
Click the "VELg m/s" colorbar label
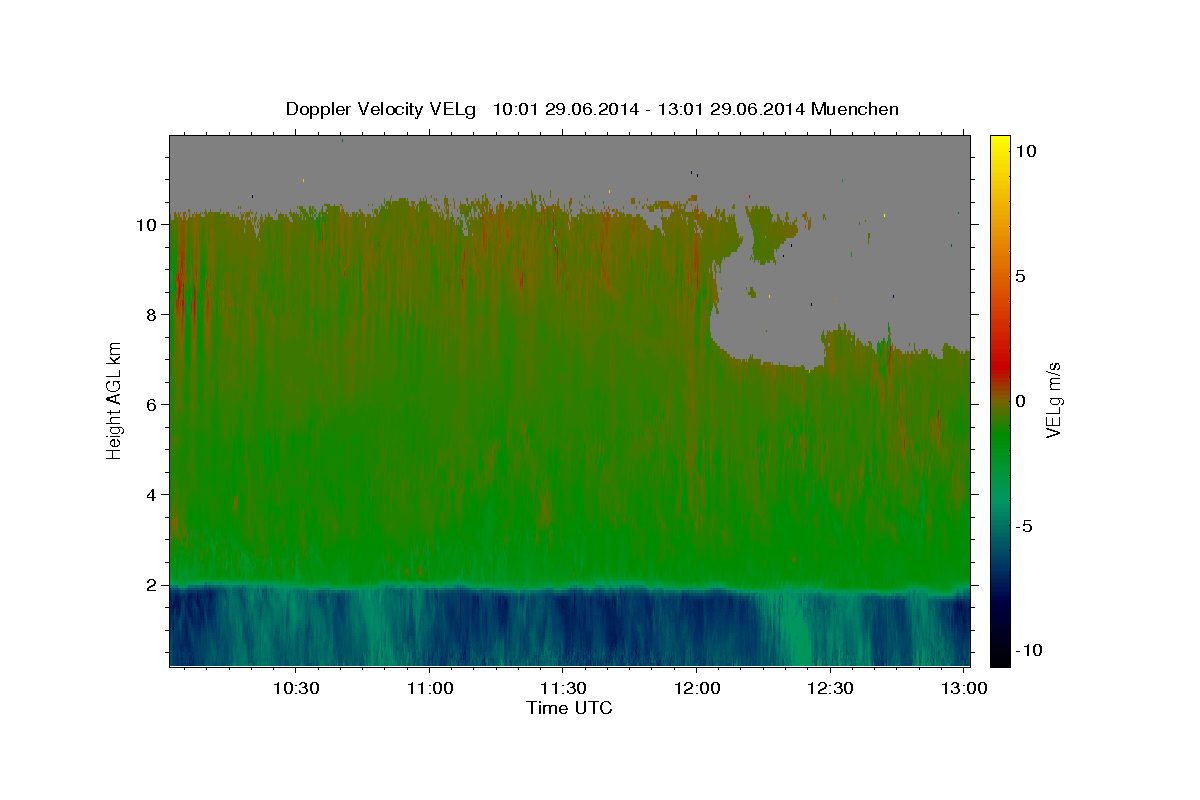(1053, 399)
